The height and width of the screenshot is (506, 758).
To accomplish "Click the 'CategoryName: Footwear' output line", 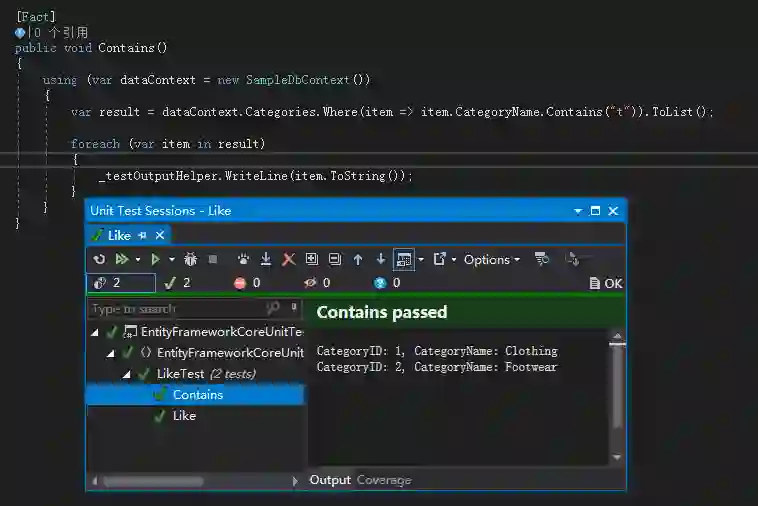I will coord(486,367).
